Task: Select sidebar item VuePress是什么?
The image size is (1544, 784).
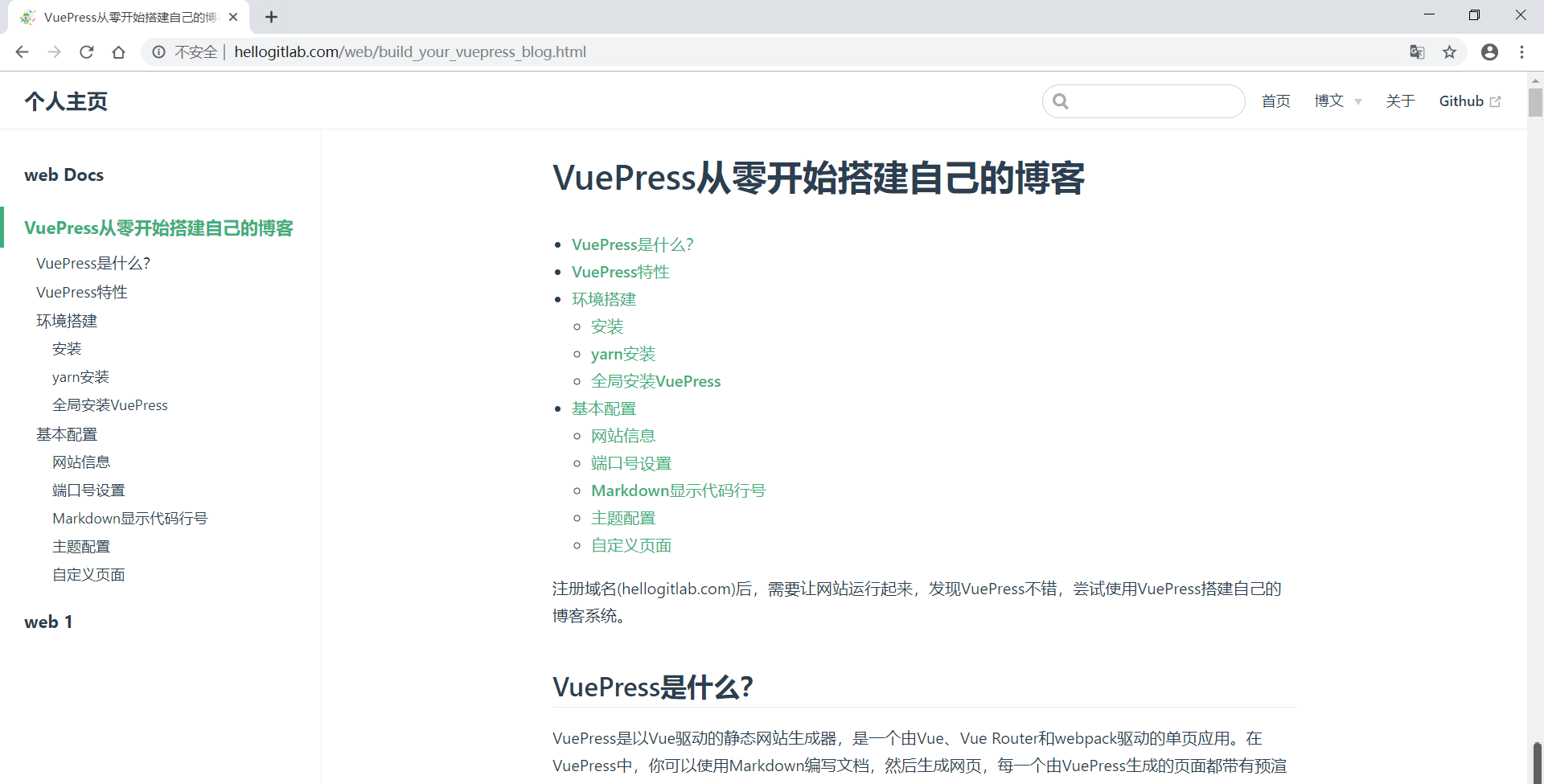Action: tap(93, 264)
